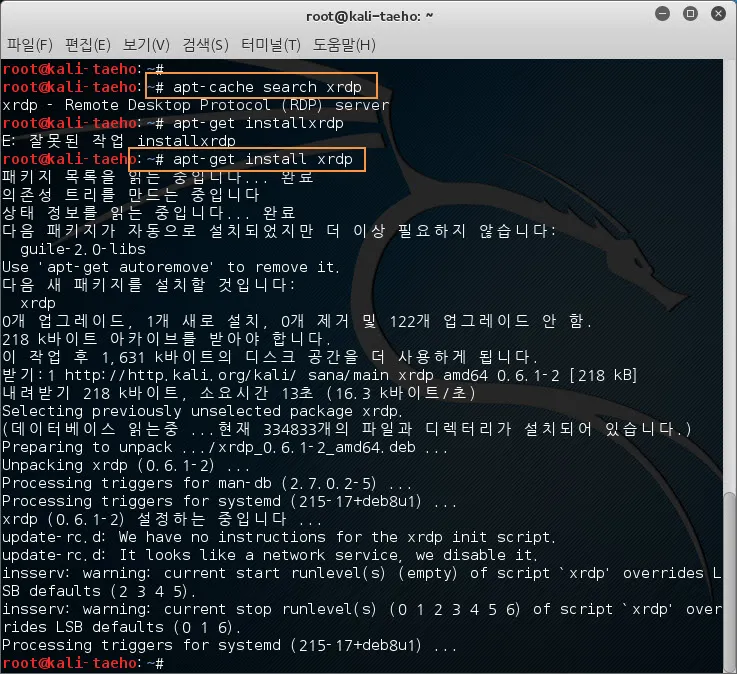Click the 'insserv: warning: current start runlevel(s)' line

point(361,582)
